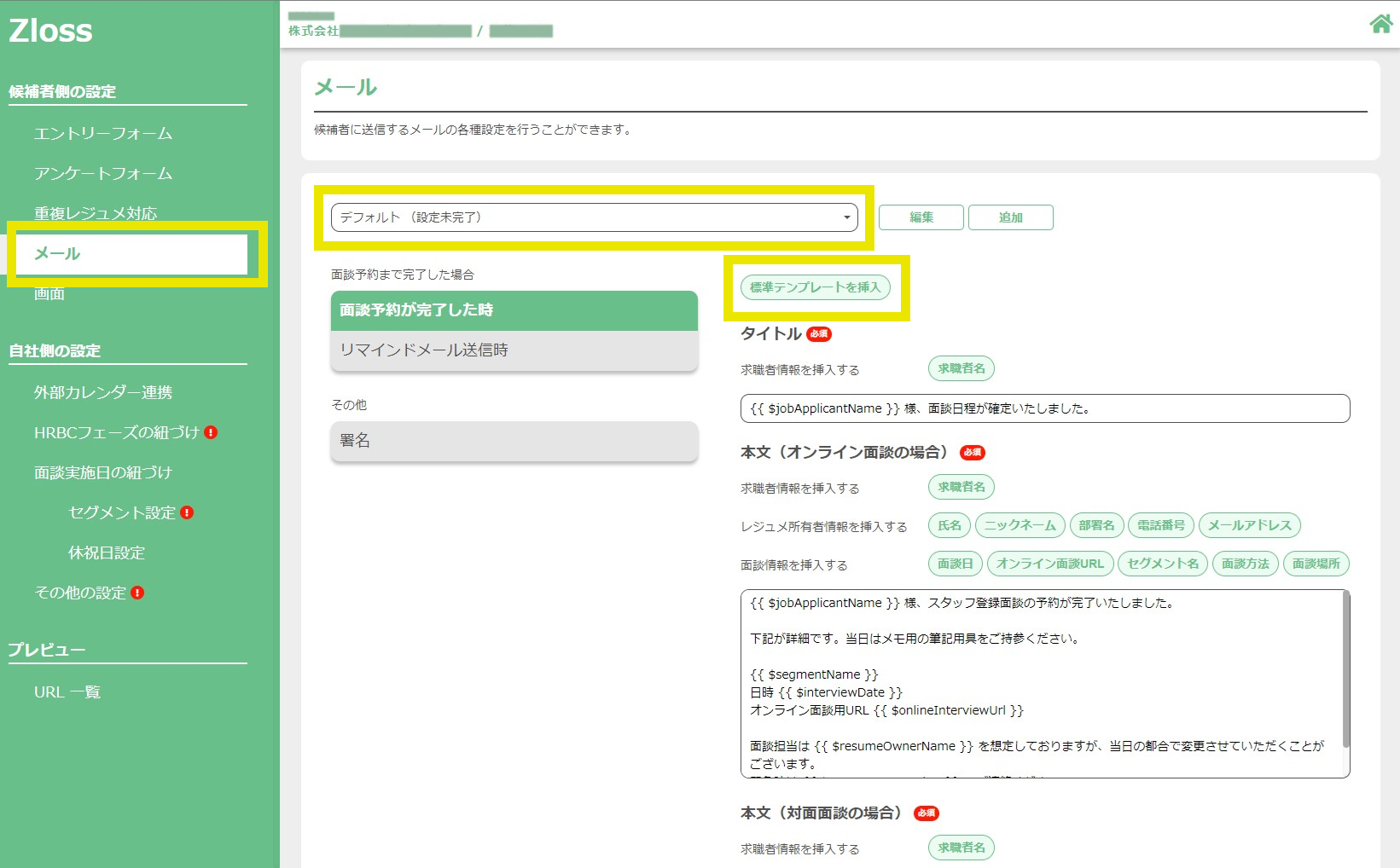Insert 面談方法 tag
This screenshot has width=1400, height=868.
(1246, 564)
